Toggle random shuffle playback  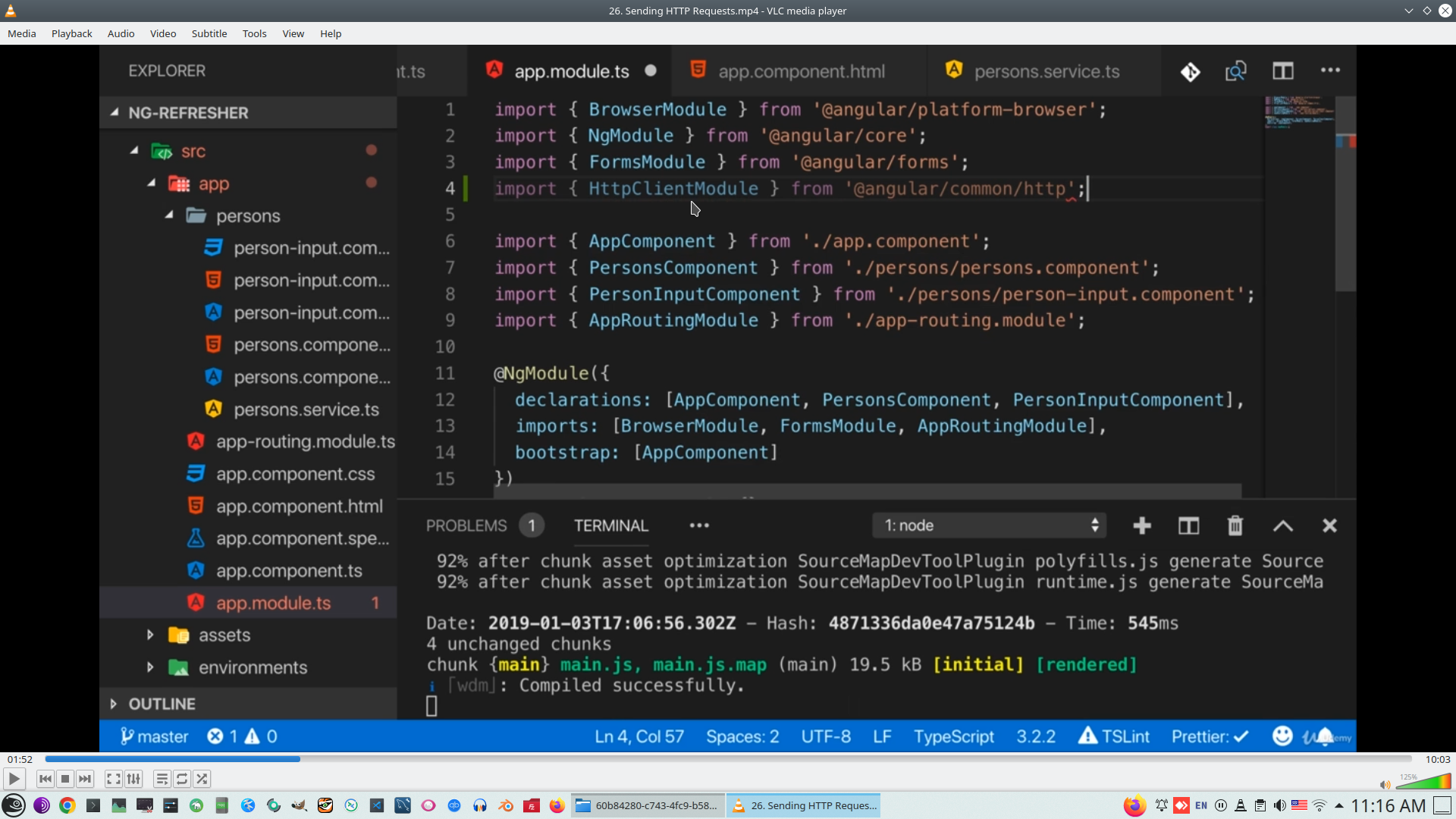(x=202, y=779)
